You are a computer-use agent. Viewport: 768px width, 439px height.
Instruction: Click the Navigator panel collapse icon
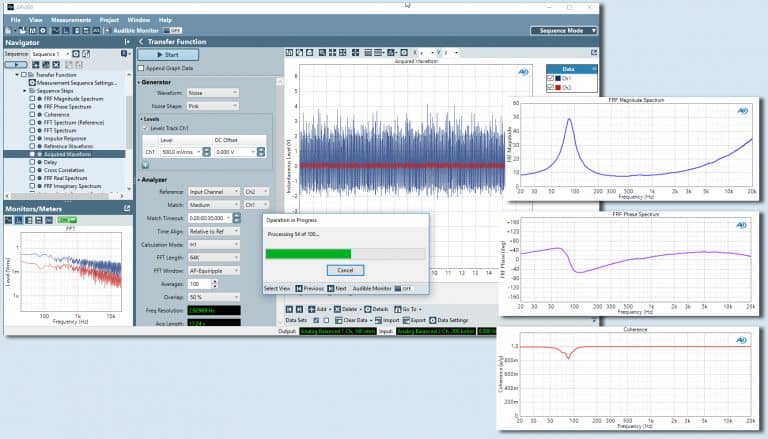[x=126, y=43]
